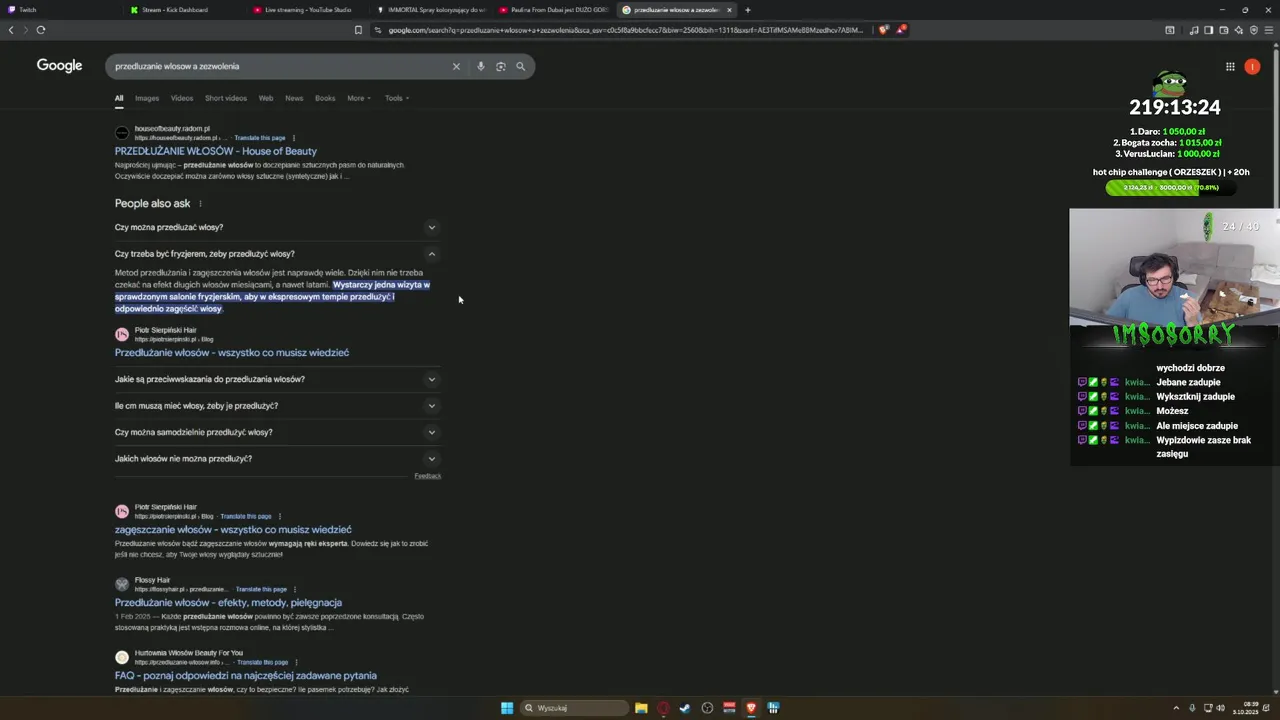Switch to Kick Dashboard browser tab
Image resolution: width=1280 pixels, height=720 pixels.
coord(185,10)
